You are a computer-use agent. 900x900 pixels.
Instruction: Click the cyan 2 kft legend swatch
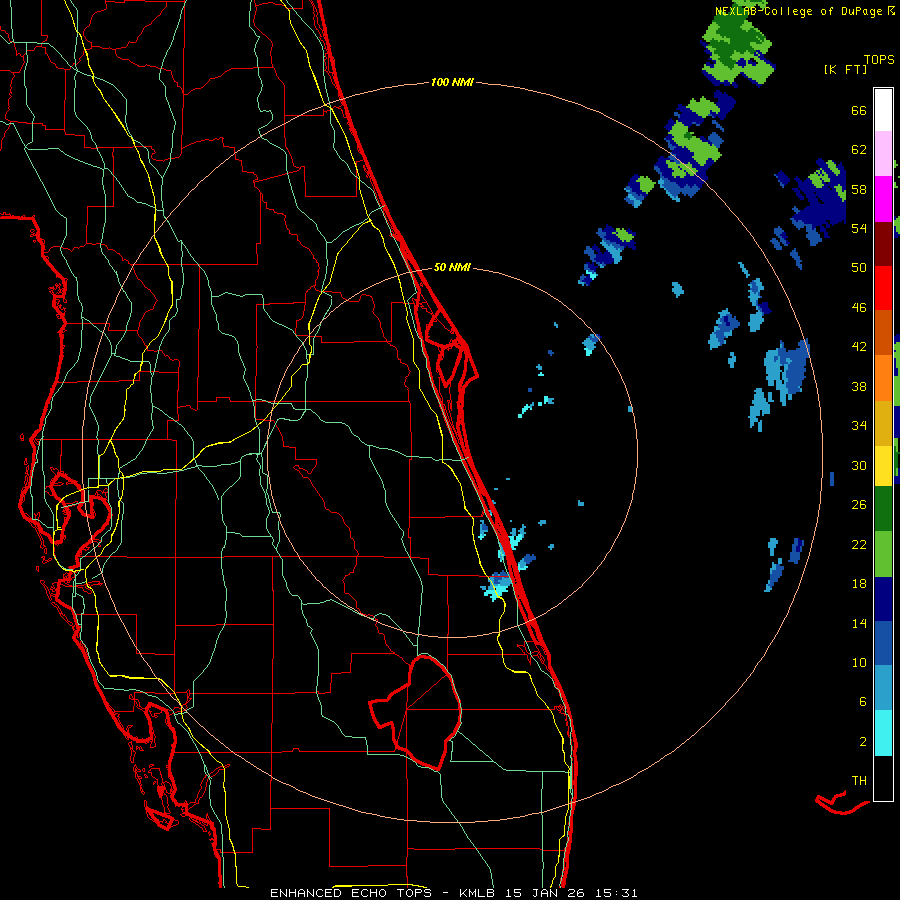tap(883, 733)
